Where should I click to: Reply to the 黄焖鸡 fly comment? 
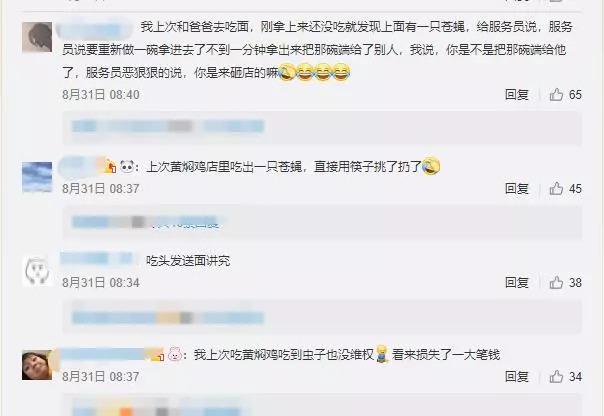(x=517, y=189)
